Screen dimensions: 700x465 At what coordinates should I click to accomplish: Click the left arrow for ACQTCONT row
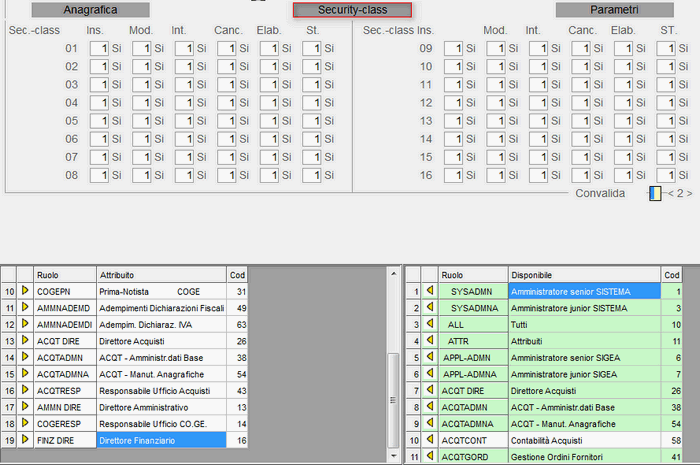430,439
